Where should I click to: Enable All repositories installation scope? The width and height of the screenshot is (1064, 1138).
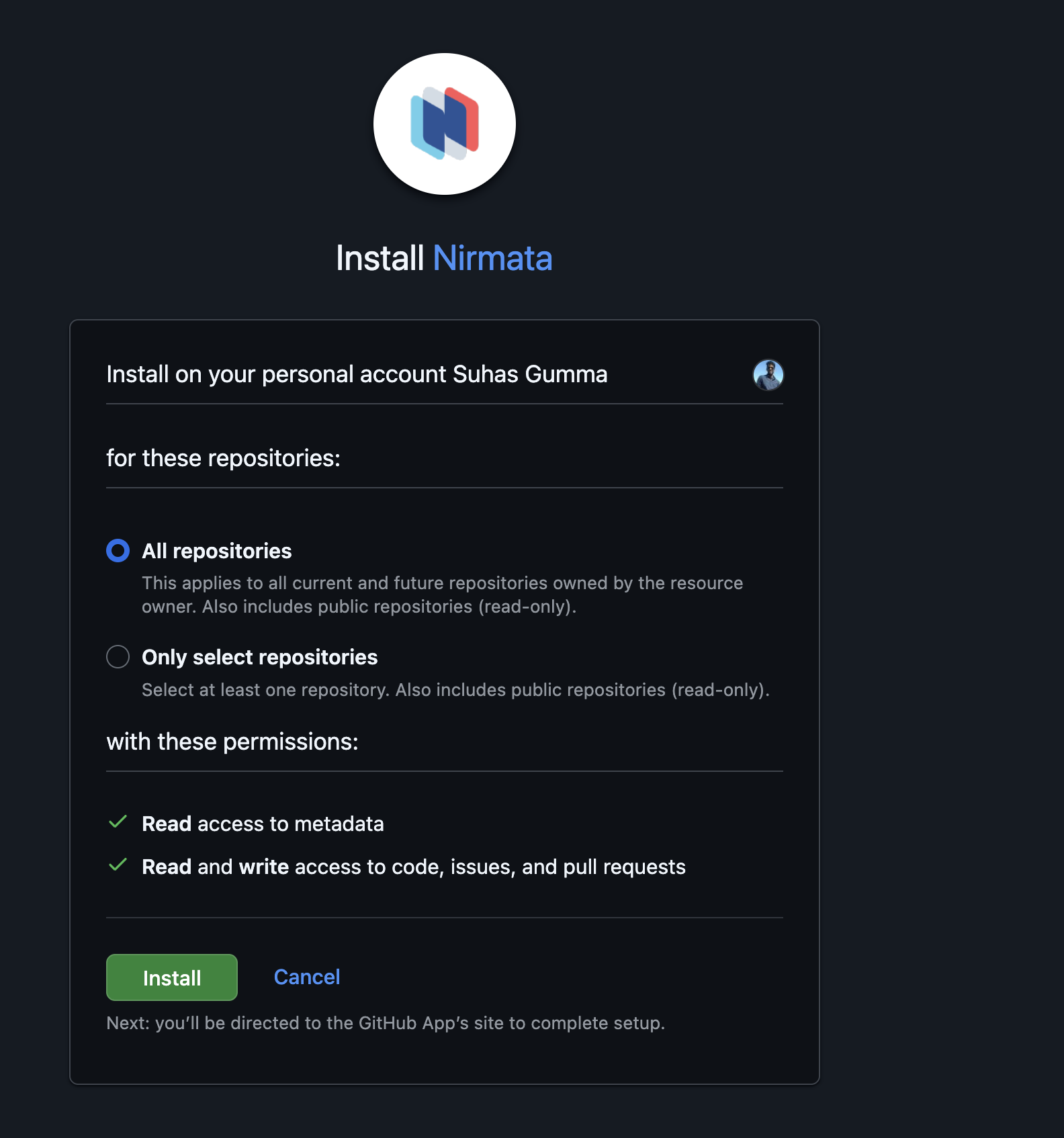pyautogui.click(x=118, y=551)
